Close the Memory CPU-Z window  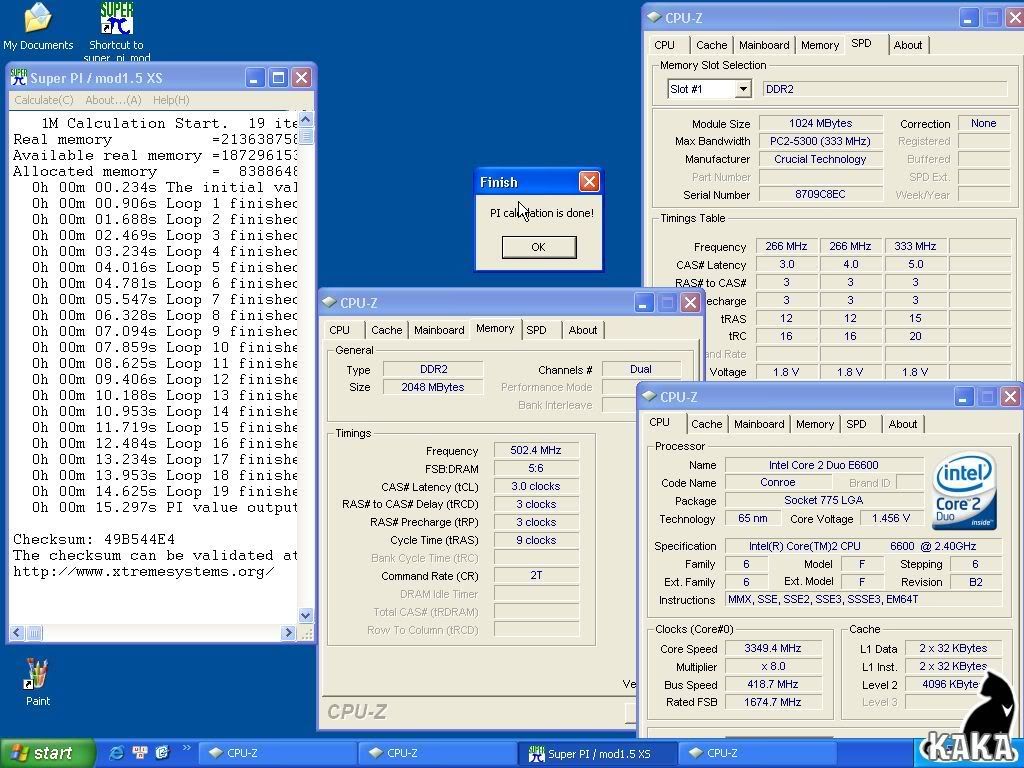[690, 302]
